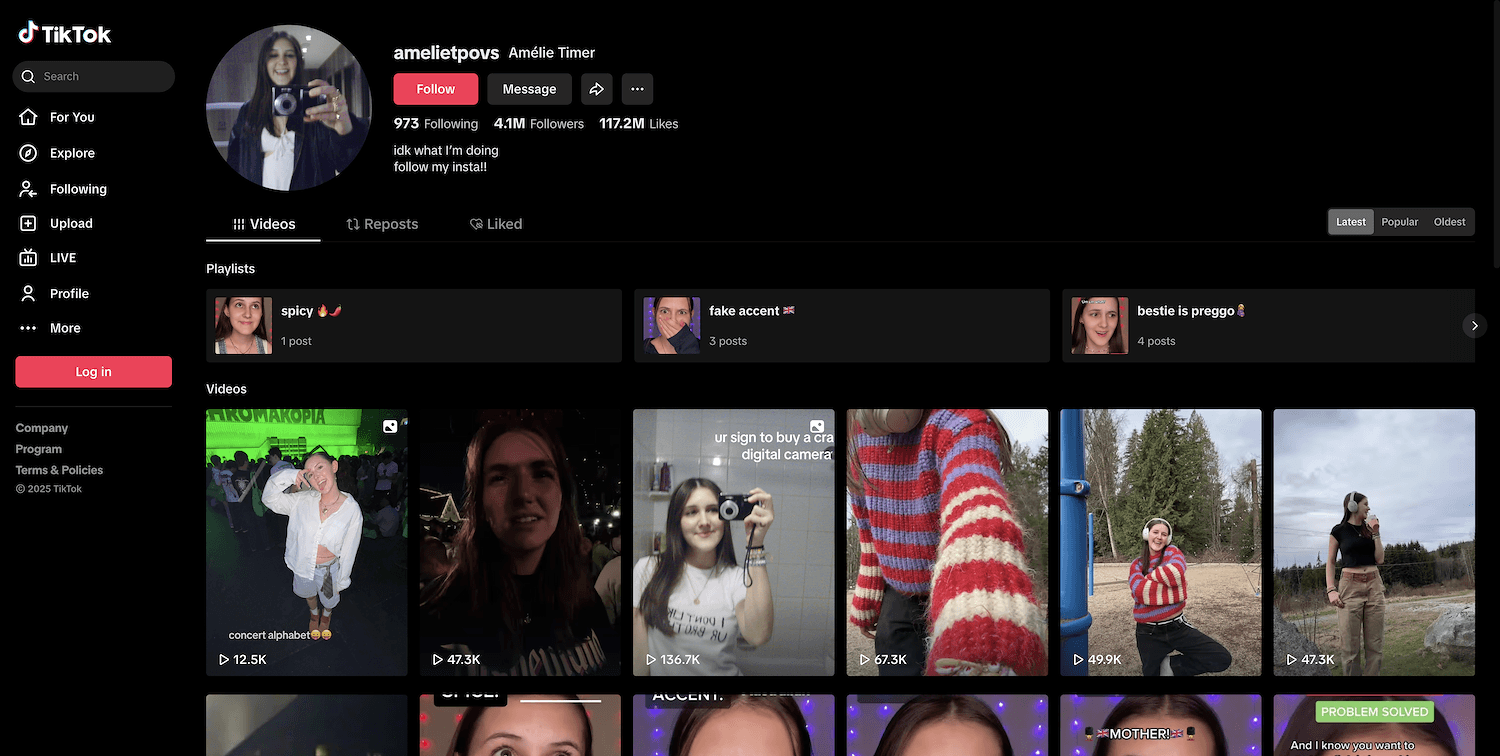Expand the More sidebar menu
The width and height of the screenshot is (1500, 756).
pos(64,328)
